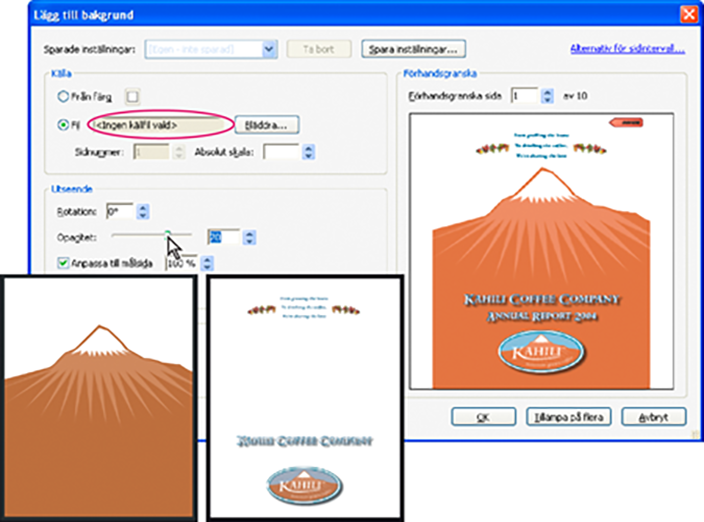Screen dimensions: 704x522
Task: Click the document-without-background page thumbnail
Action: [304, 398]
